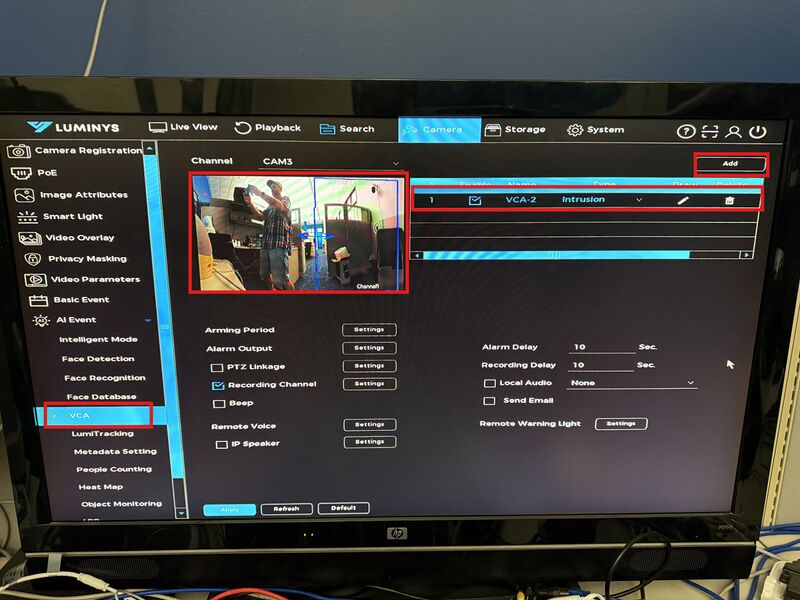Click the CAM3 camera preview image
The image size is (800, 600).
tap(298, 233)
